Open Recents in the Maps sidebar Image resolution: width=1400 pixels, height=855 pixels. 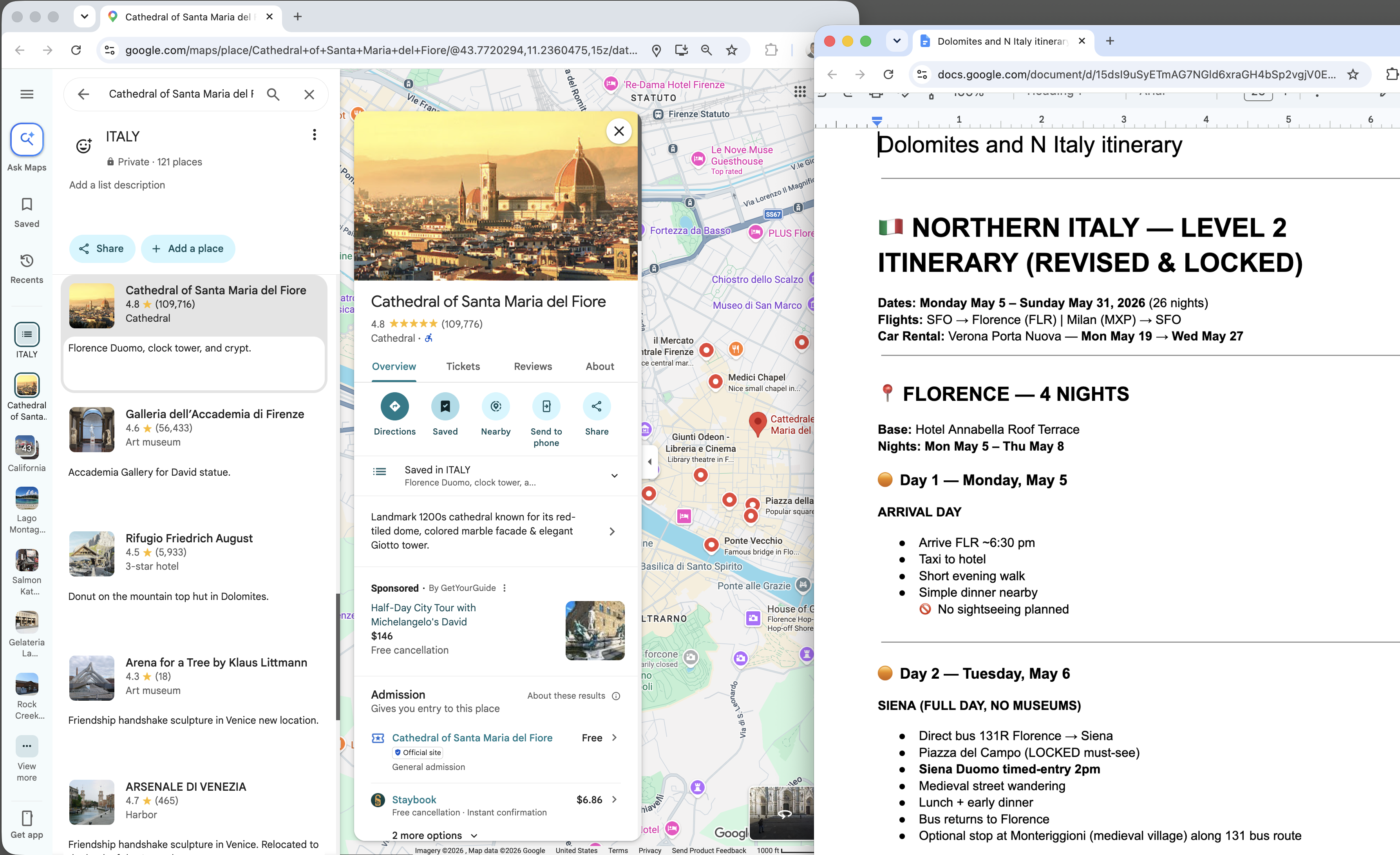(x=27, y=269)
